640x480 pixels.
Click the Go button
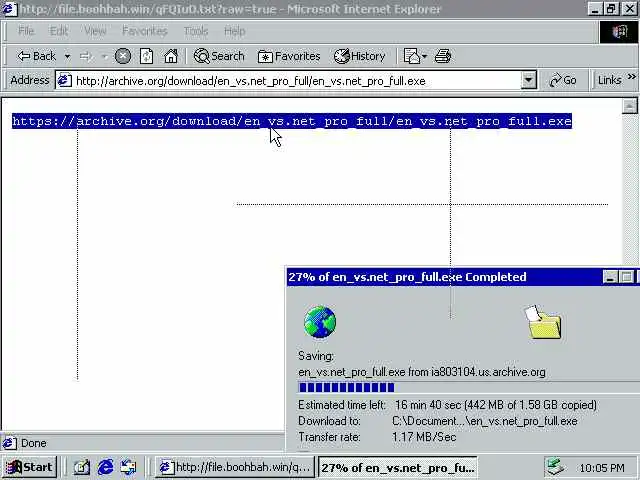point(563,80)
